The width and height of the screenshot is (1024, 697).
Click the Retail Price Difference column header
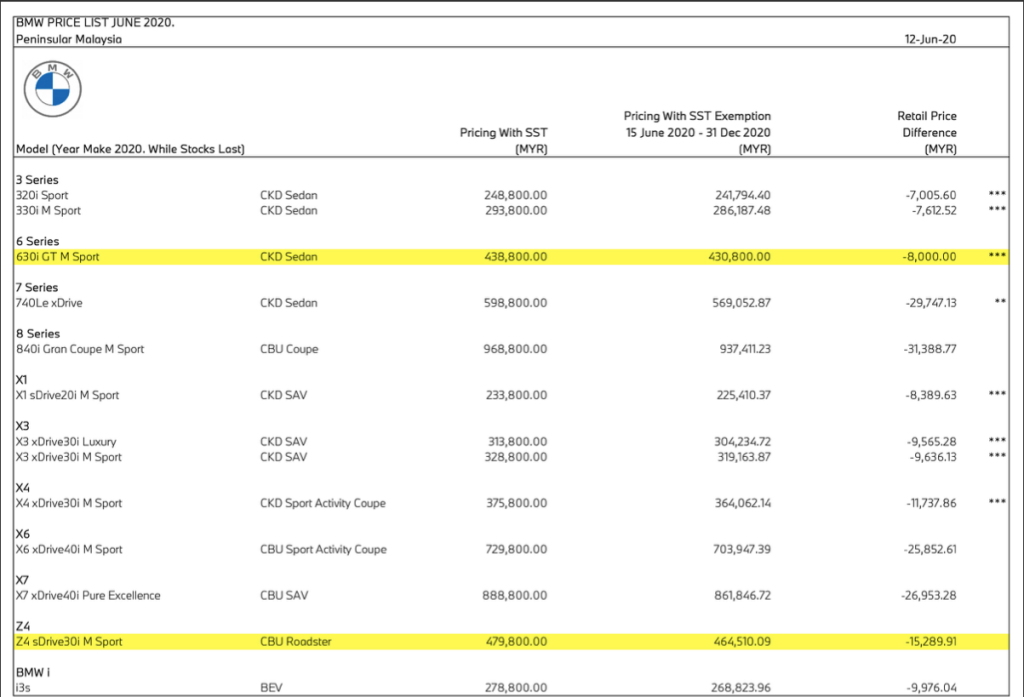pos(926,132)
